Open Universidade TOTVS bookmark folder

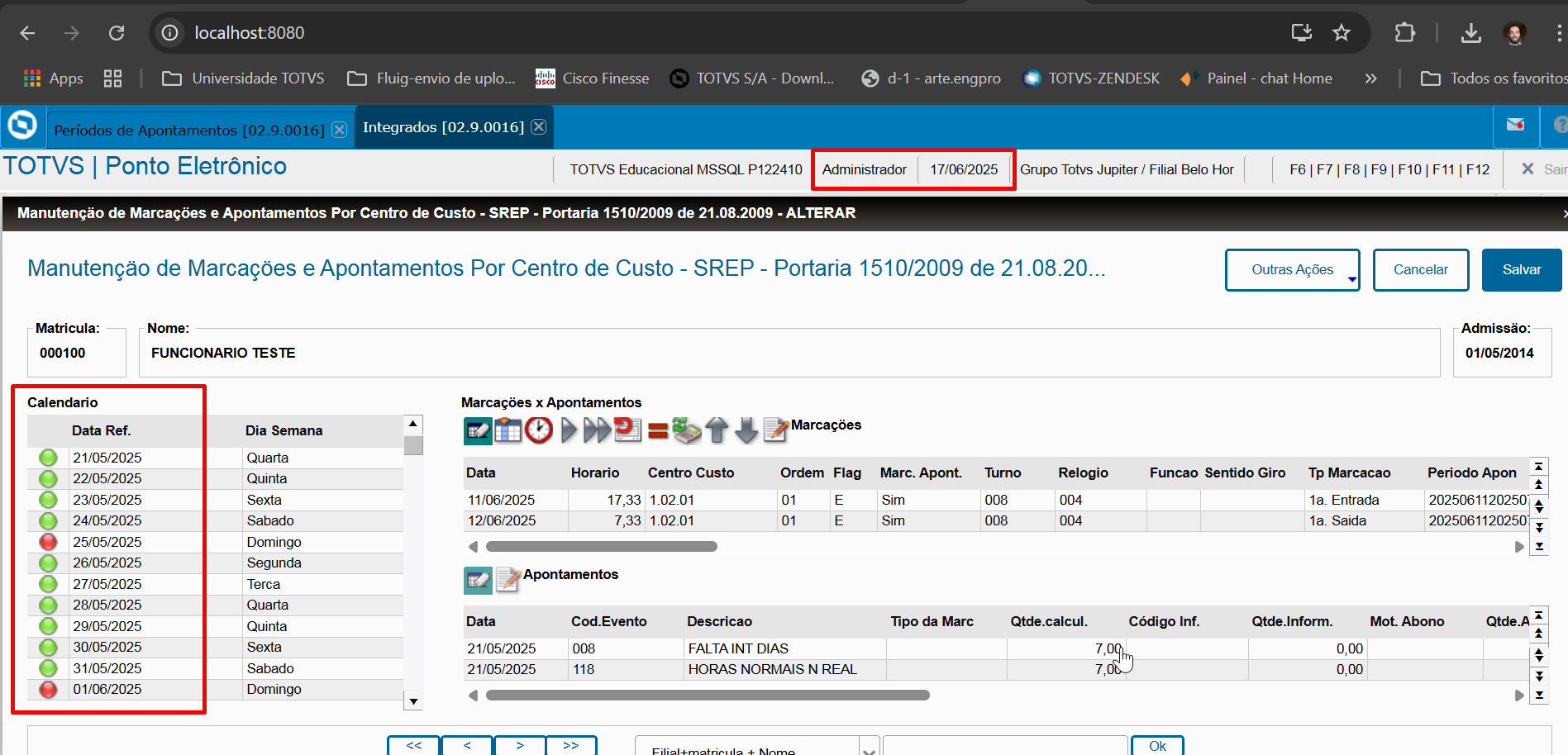(x=243, y=78)
